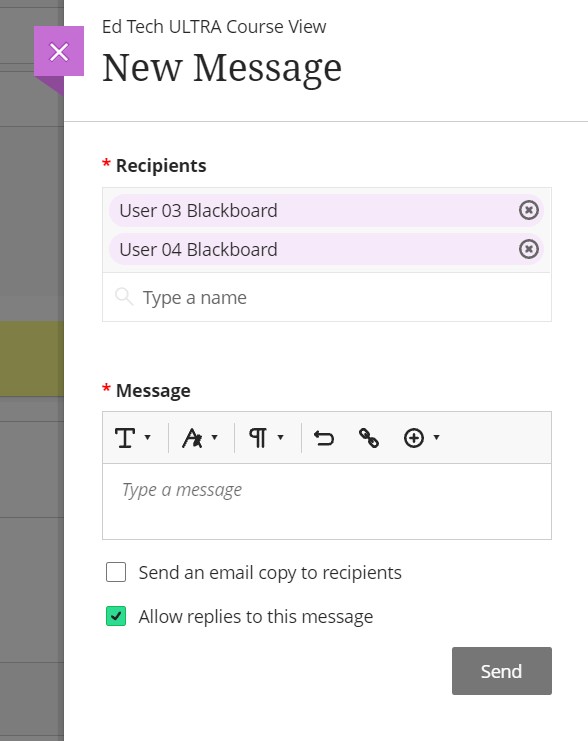Click the insert content plus icon
This screenshot has width=588, height=741.
[414, 438]
